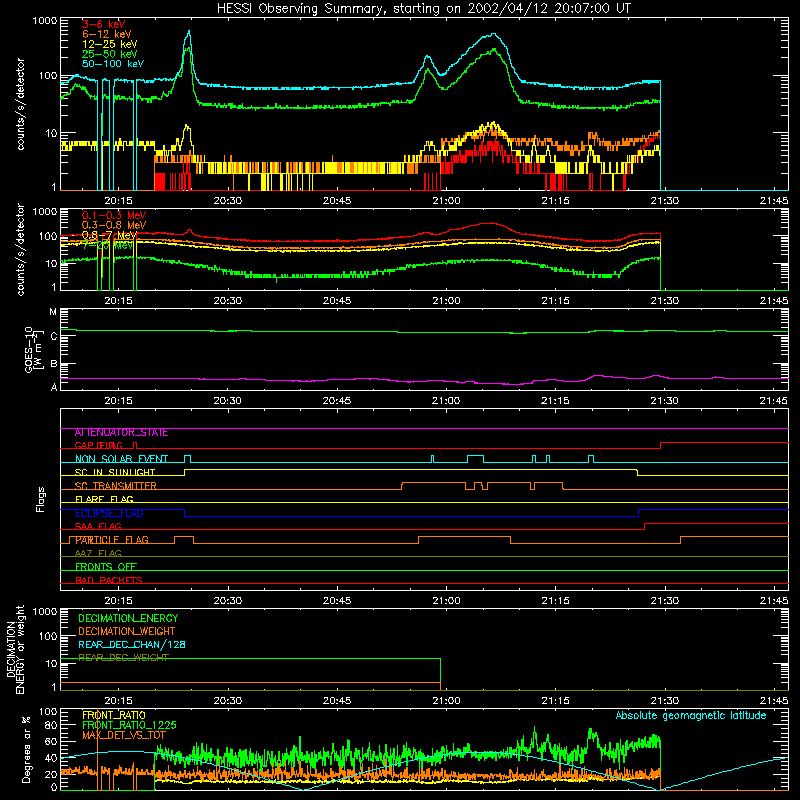Screen dimensions: 800x800
Task: Click the red '0.1-0.3 MeV' legend label
Action: [114, 215]
